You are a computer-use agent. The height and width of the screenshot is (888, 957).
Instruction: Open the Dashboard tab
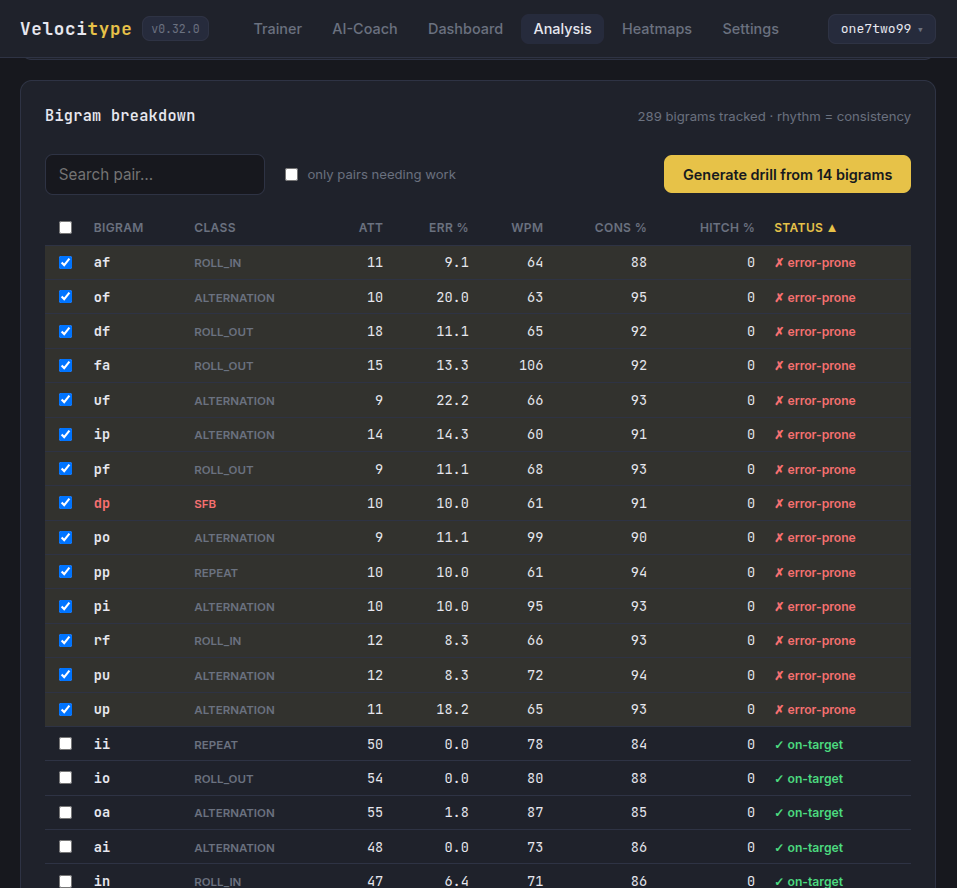click(465, 29)
